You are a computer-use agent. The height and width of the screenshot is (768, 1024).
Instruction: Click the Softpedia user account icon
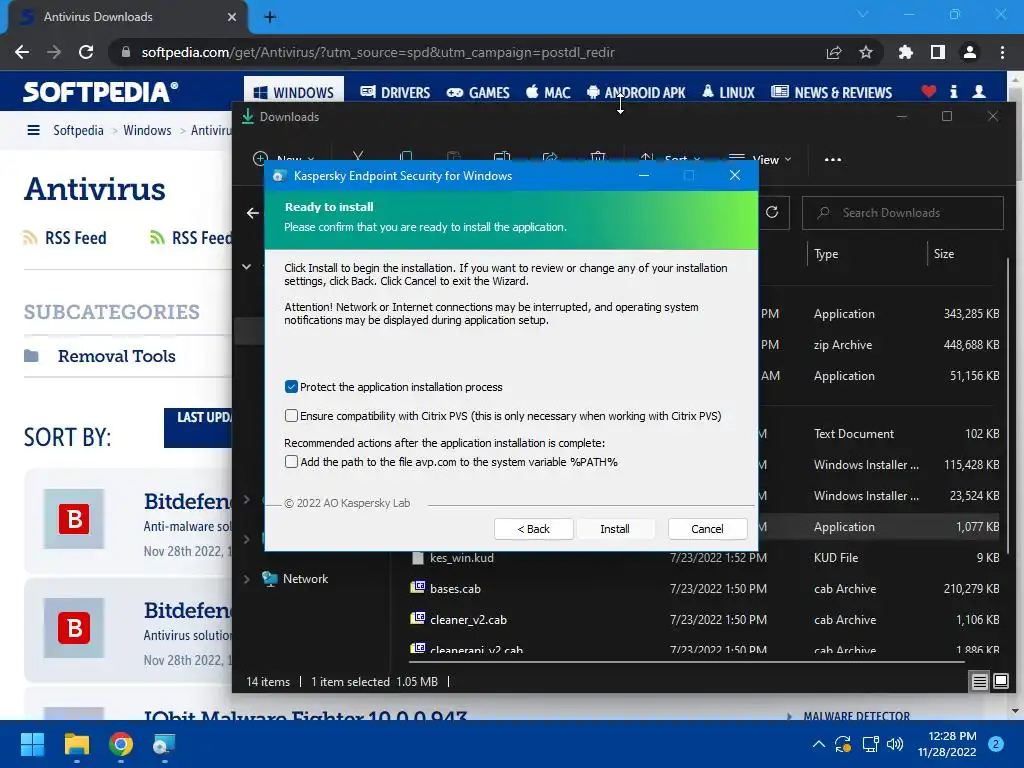point(979,92)
